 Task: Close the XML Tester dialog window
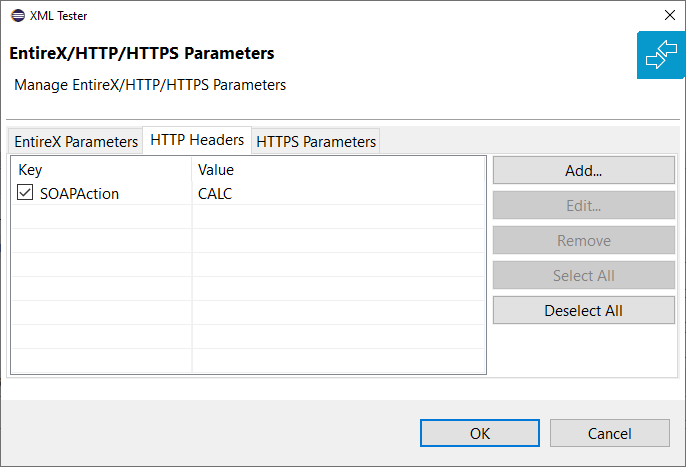coord(669,15)
